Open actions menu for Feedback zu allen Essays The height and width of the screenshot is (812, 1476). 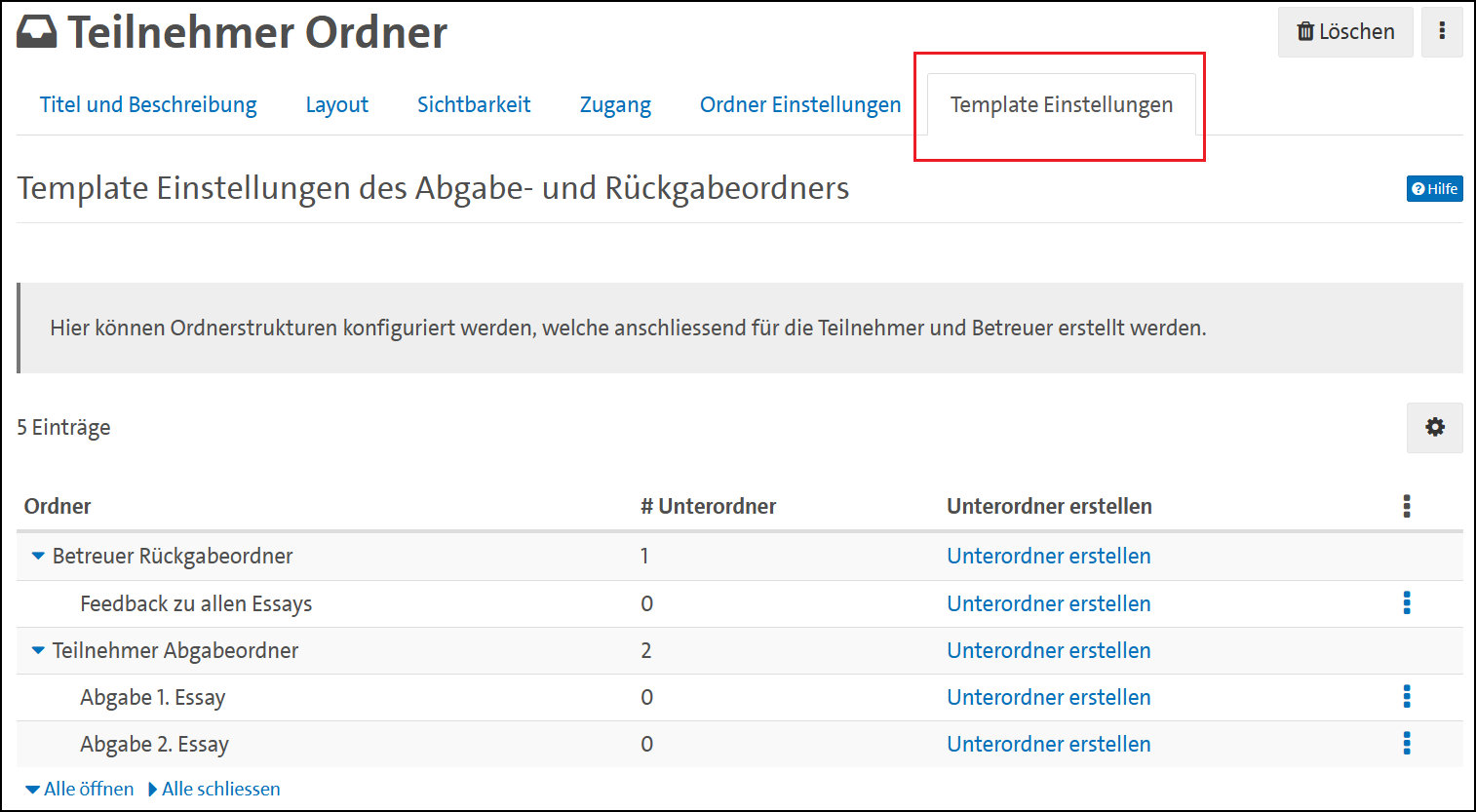coord(1406,603)
